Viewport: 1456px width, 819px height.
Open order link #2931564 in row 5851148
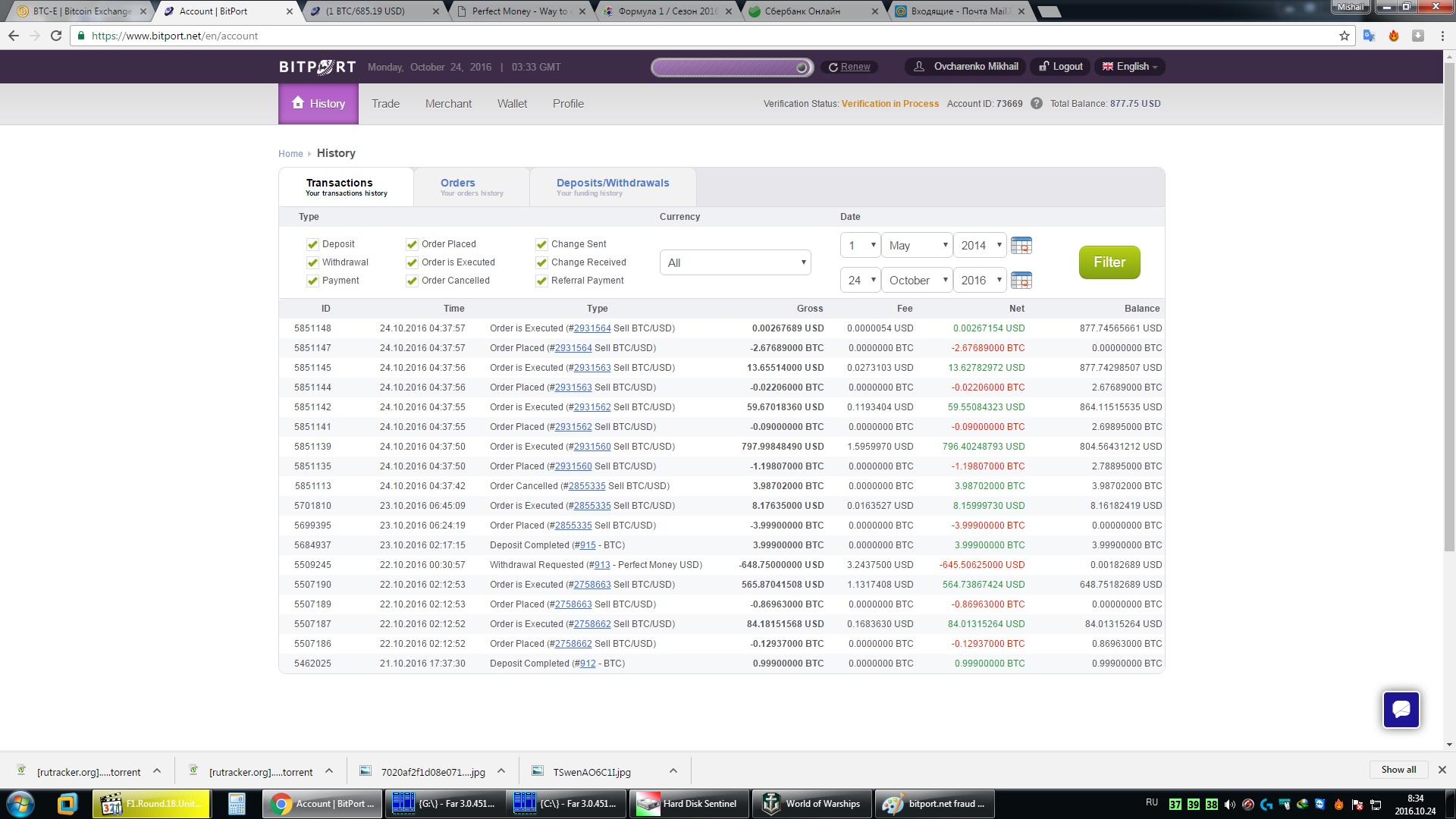tap(591, 328)
